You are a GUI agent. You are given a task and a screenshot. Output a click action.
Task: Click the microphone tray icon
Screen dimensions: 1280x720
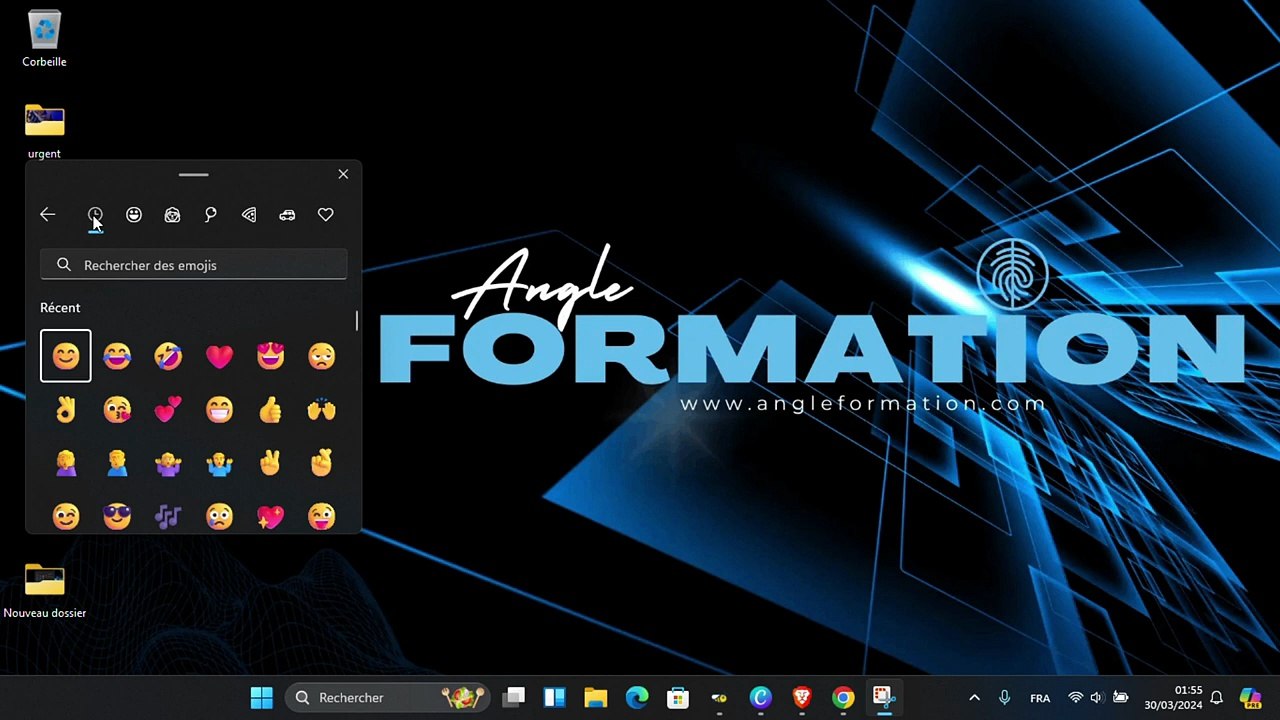pyautogui.click(x=1005, y=697)
